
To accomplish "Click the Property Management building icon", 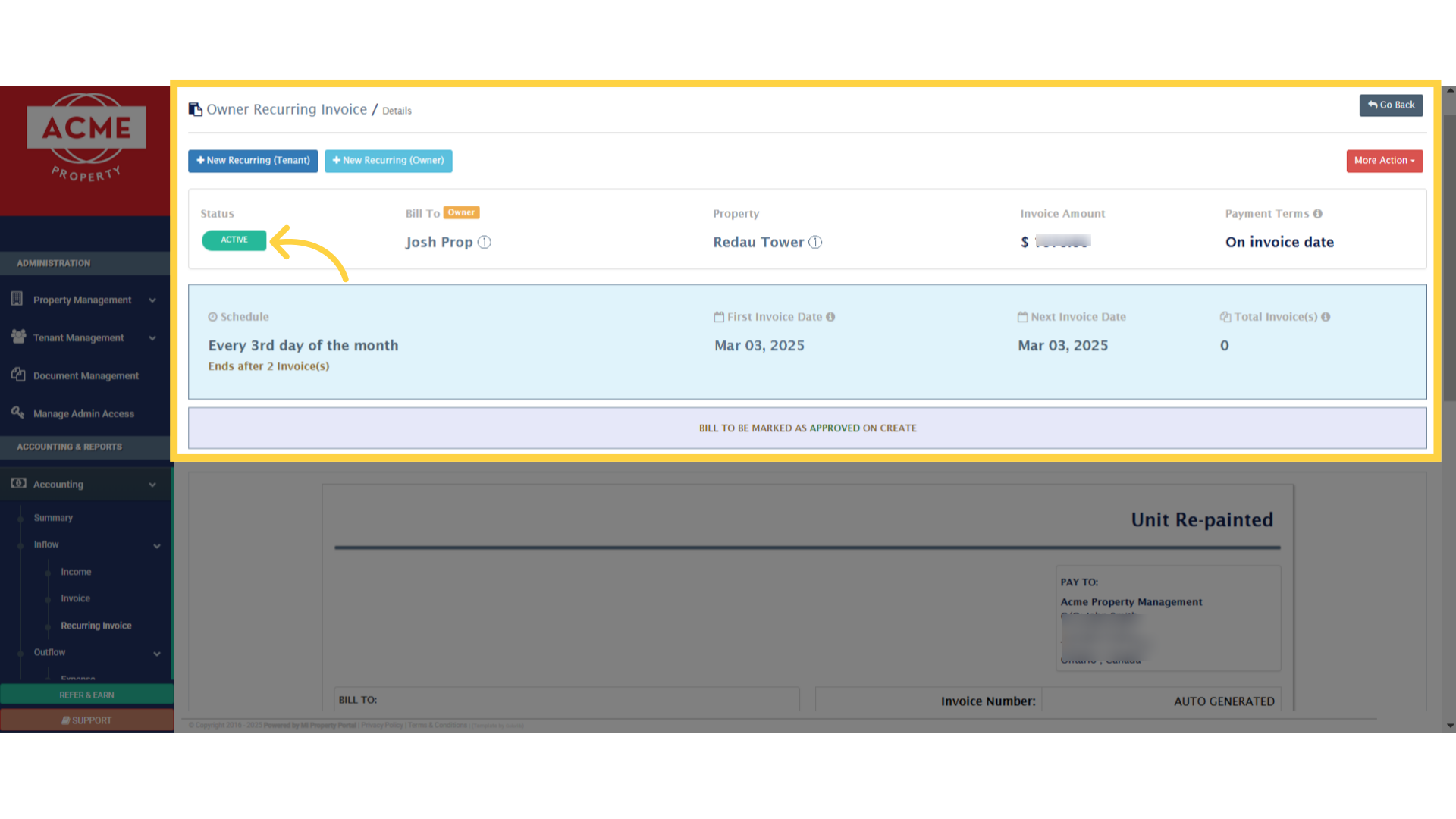I will pos(17,299).
